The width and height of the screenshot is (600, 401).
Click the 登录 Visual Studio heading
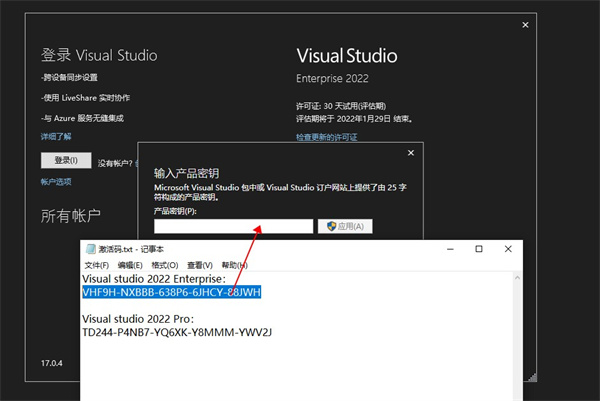click(99, 55)
